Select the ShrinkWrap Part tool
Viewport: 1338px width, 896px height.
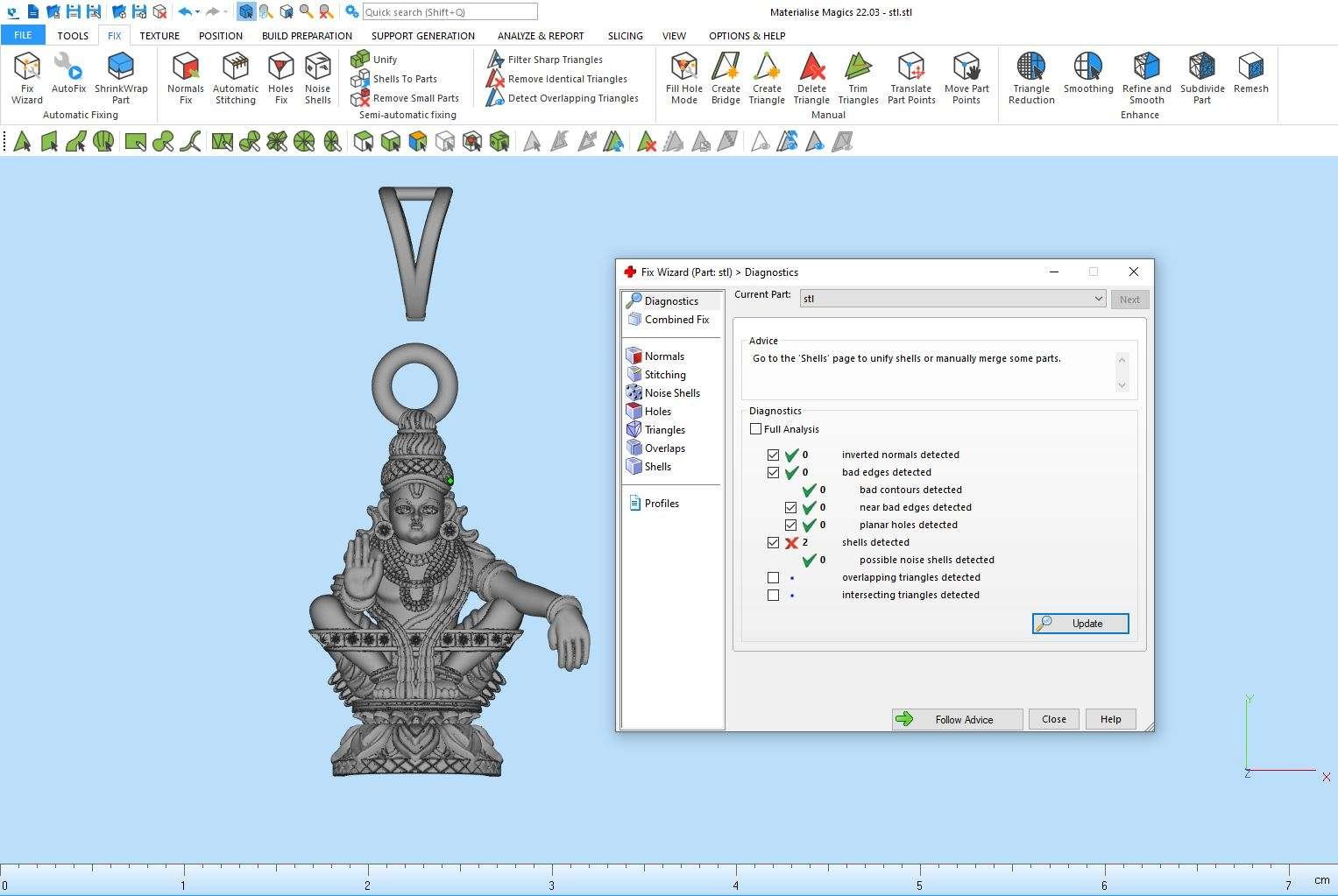point(121,77)
